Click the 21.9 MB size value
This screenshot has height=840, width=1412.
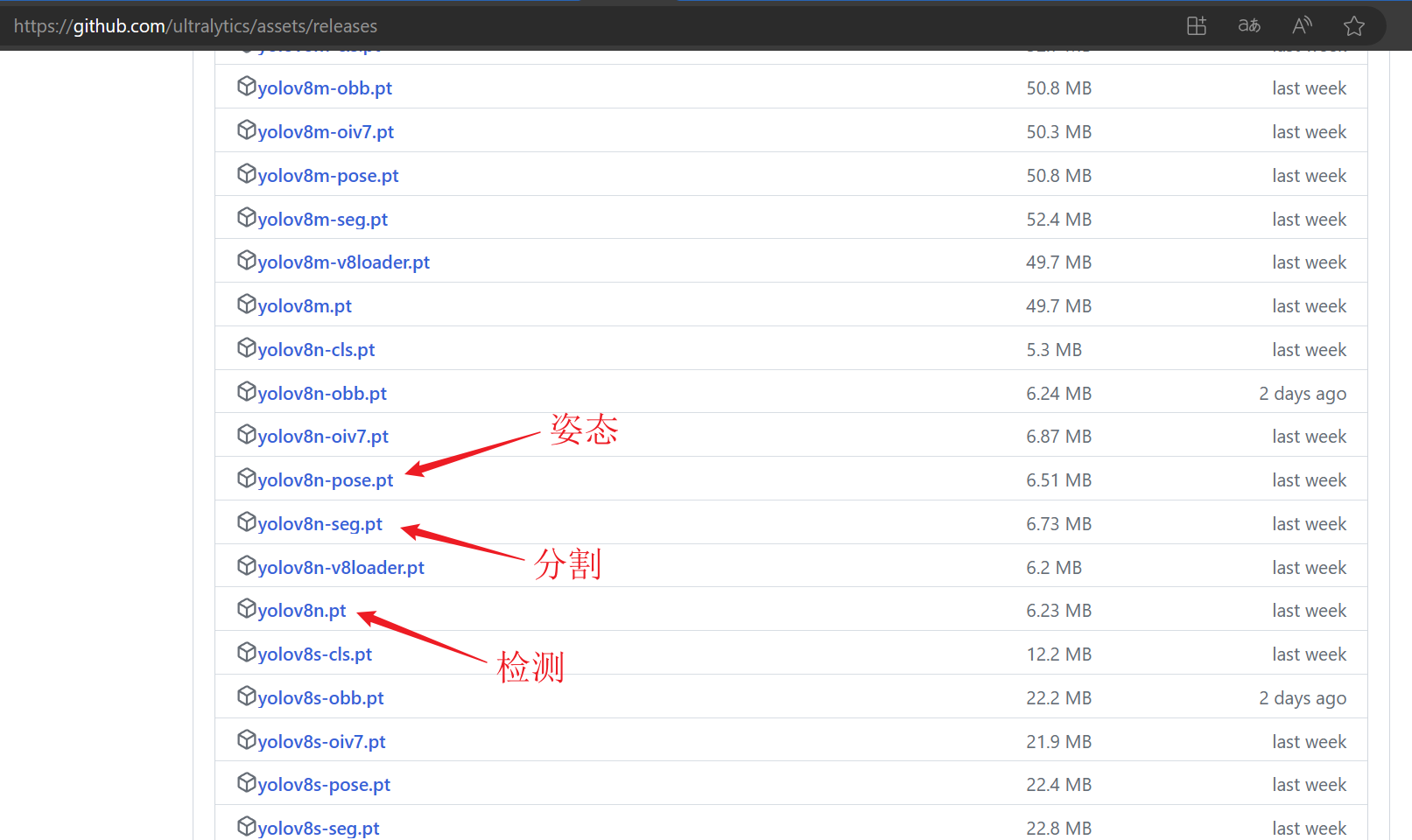tap(1058, 742)
